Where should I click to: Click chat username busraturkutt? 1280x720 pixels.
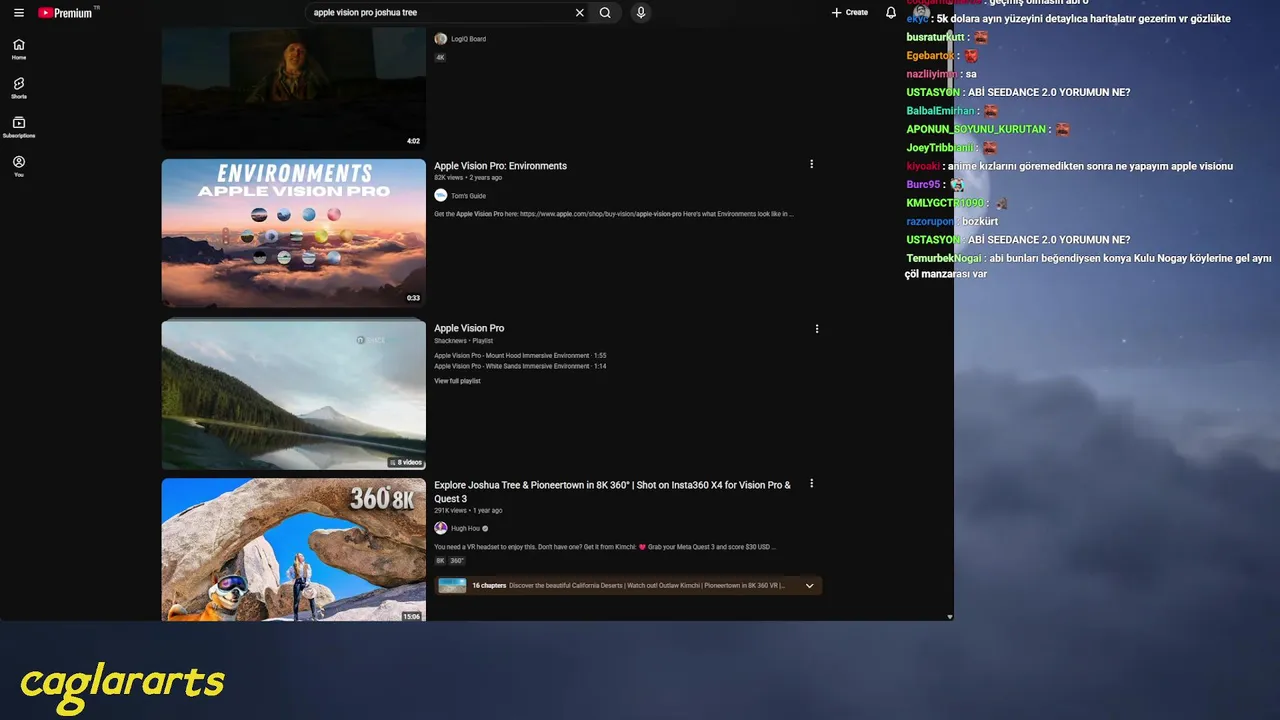[935, 37]
